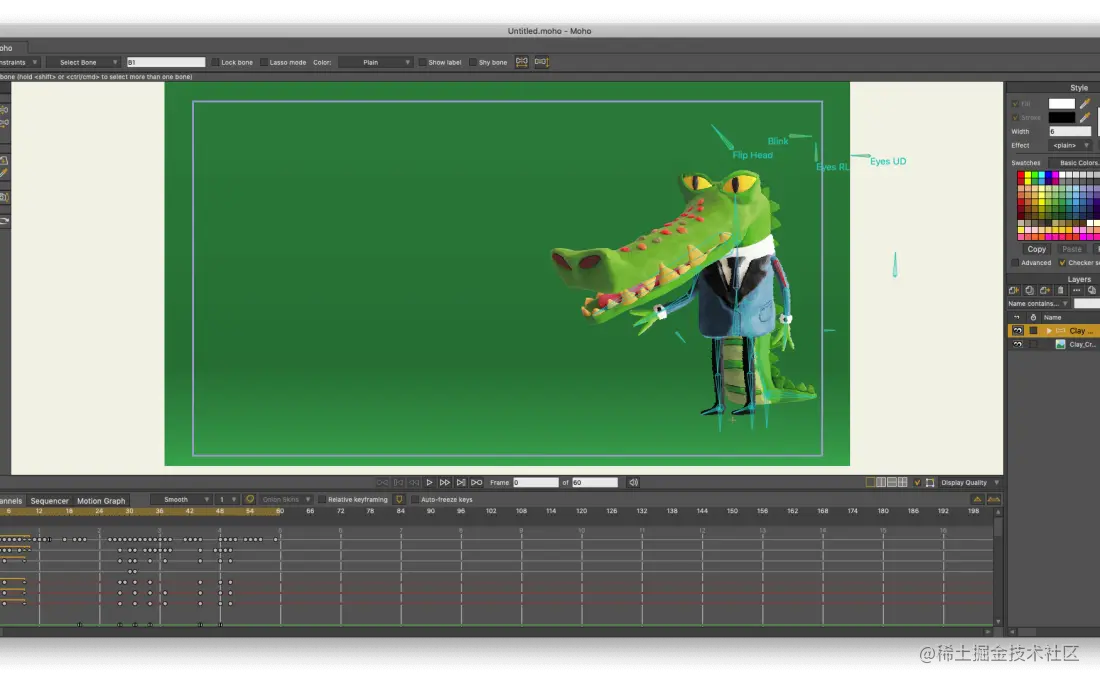Image resolution: width=1100 pixels, height=684 pixels.
Task: Enable the Lasso mode checkbox
Action: coord(264,62)
